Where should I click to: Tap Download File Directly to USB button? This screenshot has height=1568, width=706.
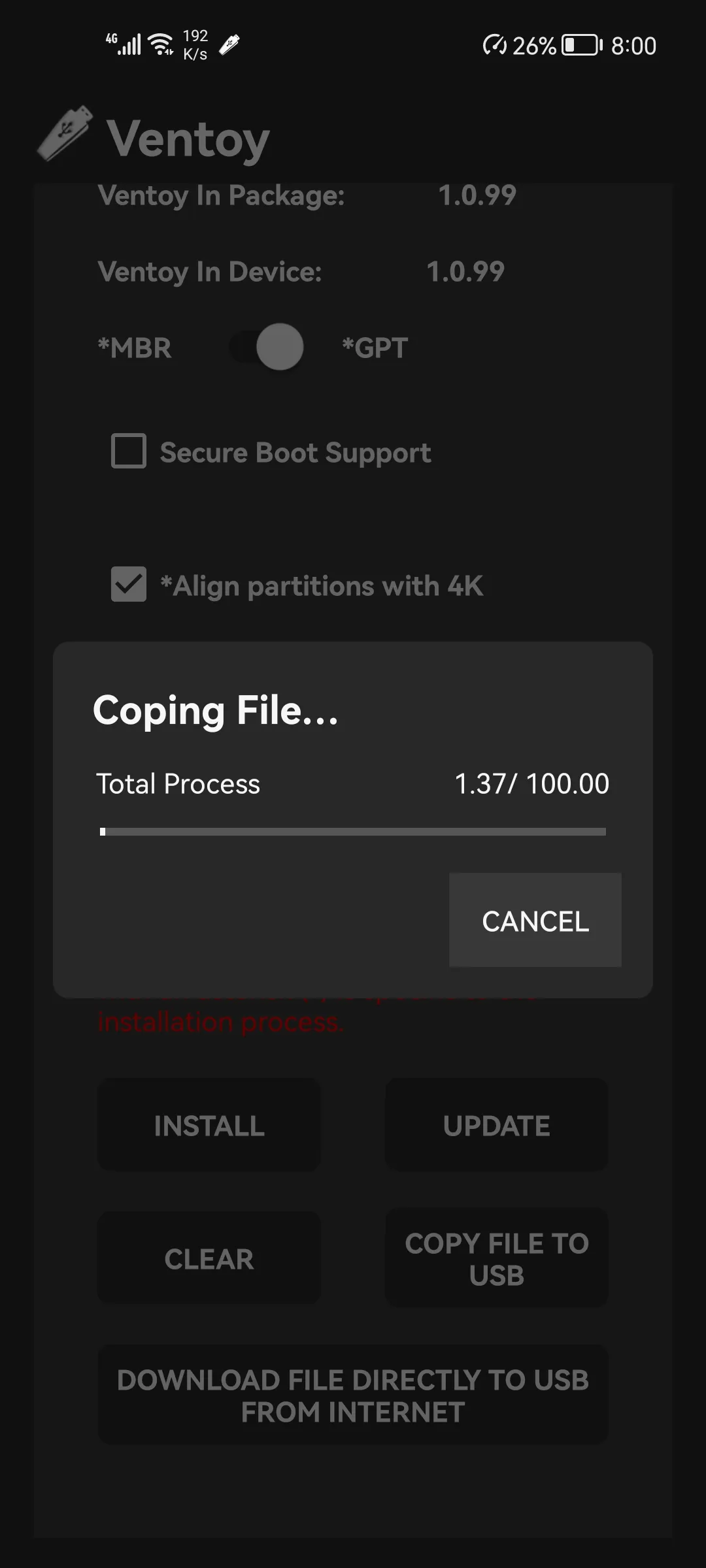click(353, 1396)
